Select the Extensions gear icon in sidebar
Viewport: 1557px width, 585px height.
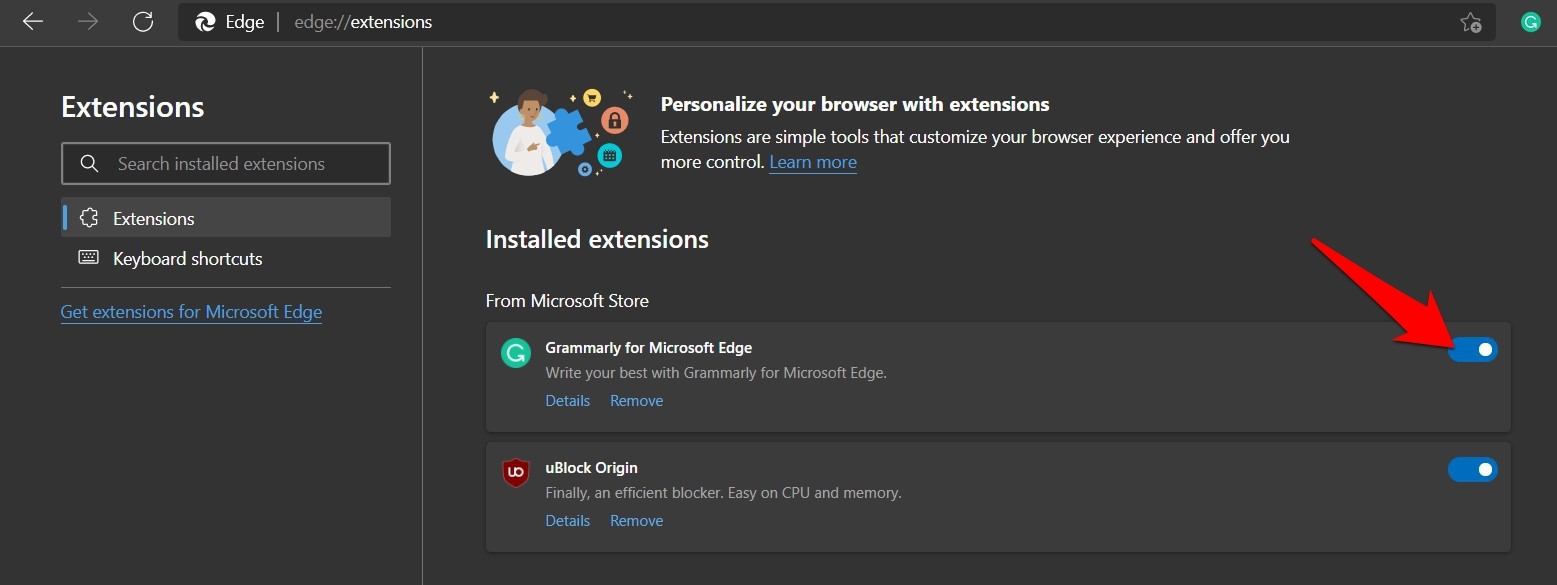90,217
